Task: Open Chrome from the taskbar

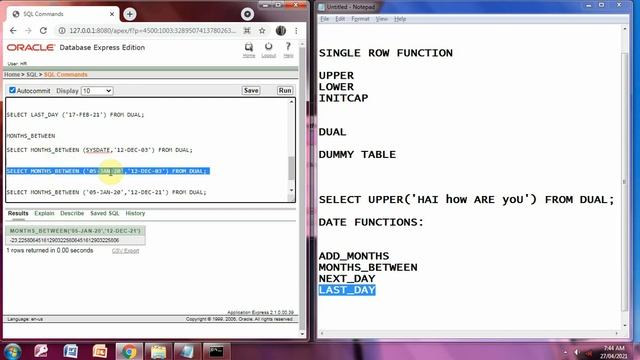Action: click(129, 351)
